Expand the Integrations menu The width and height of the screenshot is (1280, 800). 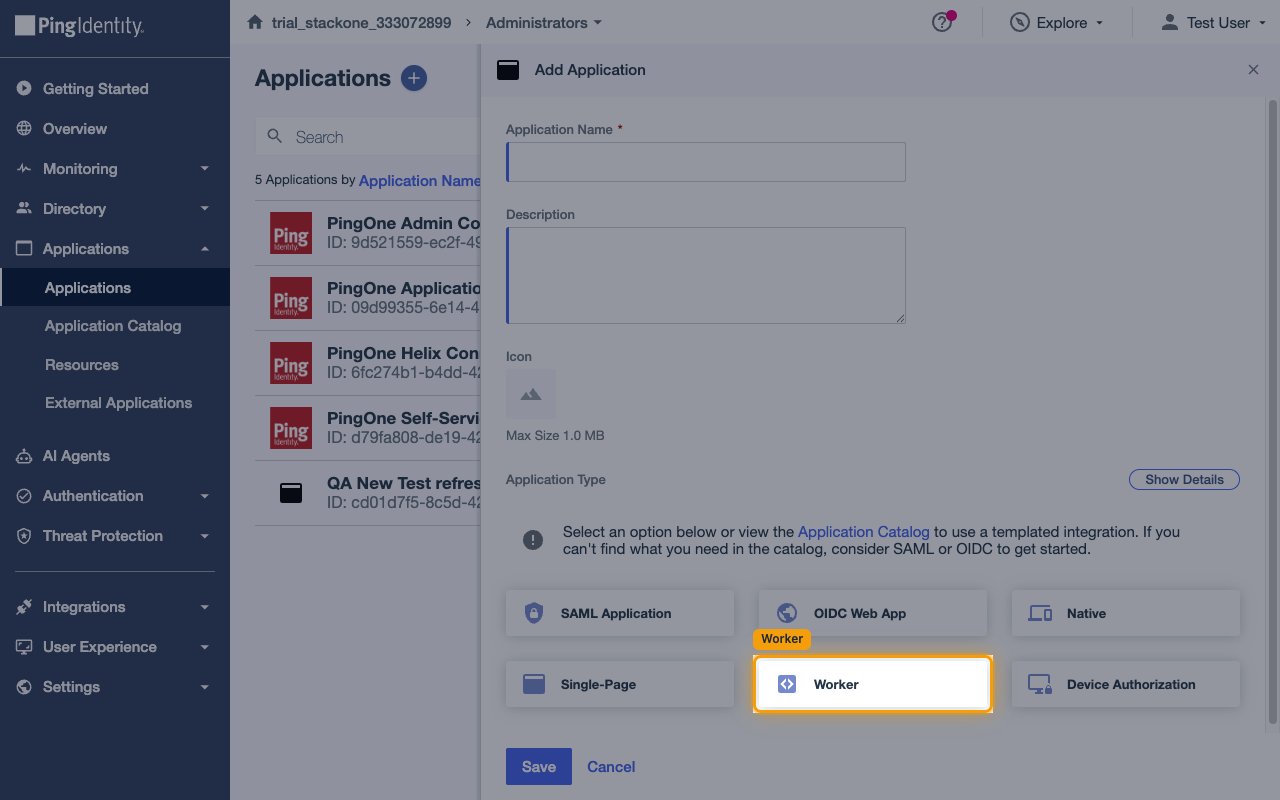(204, 607)
